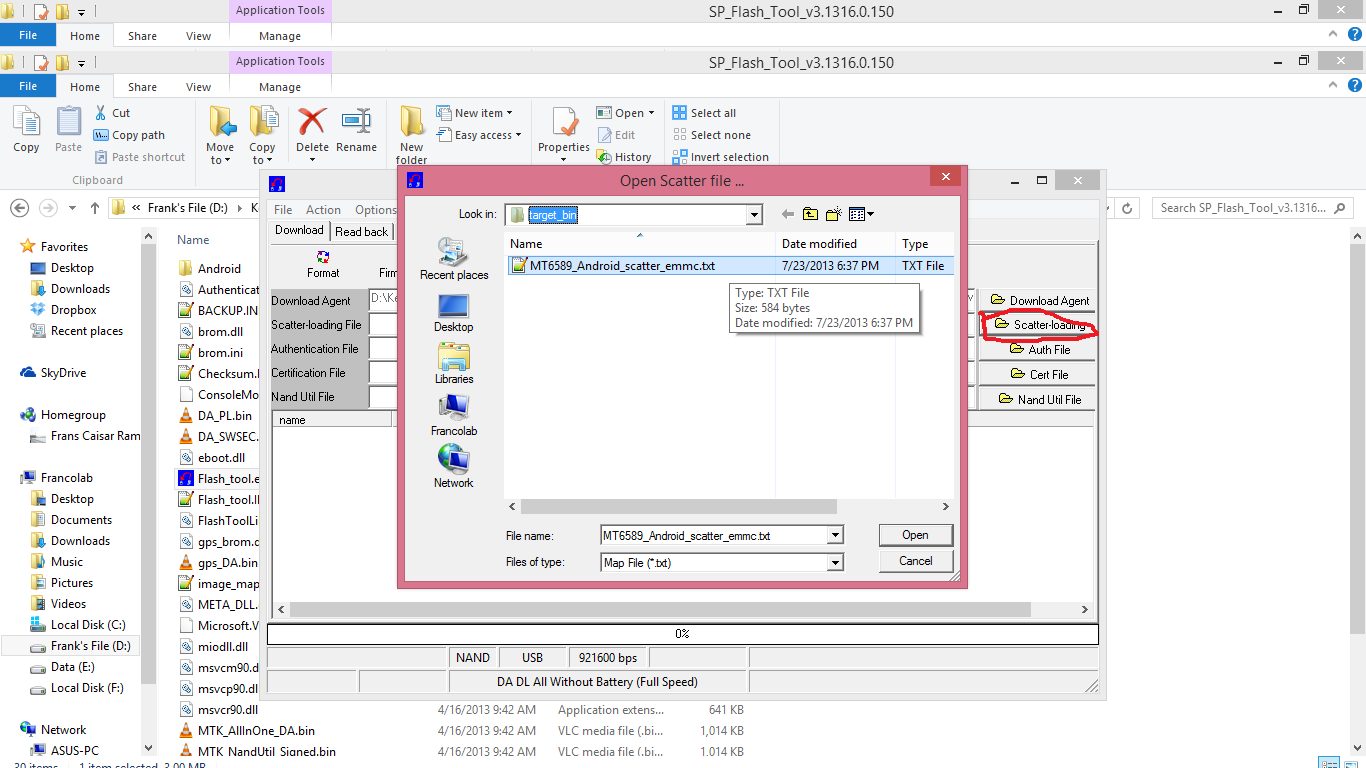This screenshot has width=1366, height=768.
Task: Open Explorer recent locations dropdown arrow
Action: [x=72, y=208]
